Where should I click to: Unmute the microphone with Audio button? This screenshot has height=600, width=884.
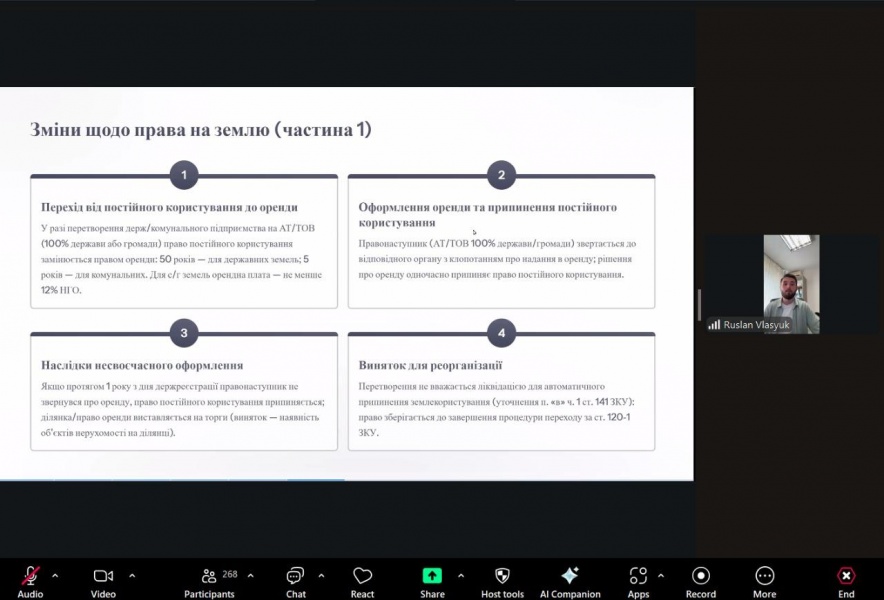[30, 576]
